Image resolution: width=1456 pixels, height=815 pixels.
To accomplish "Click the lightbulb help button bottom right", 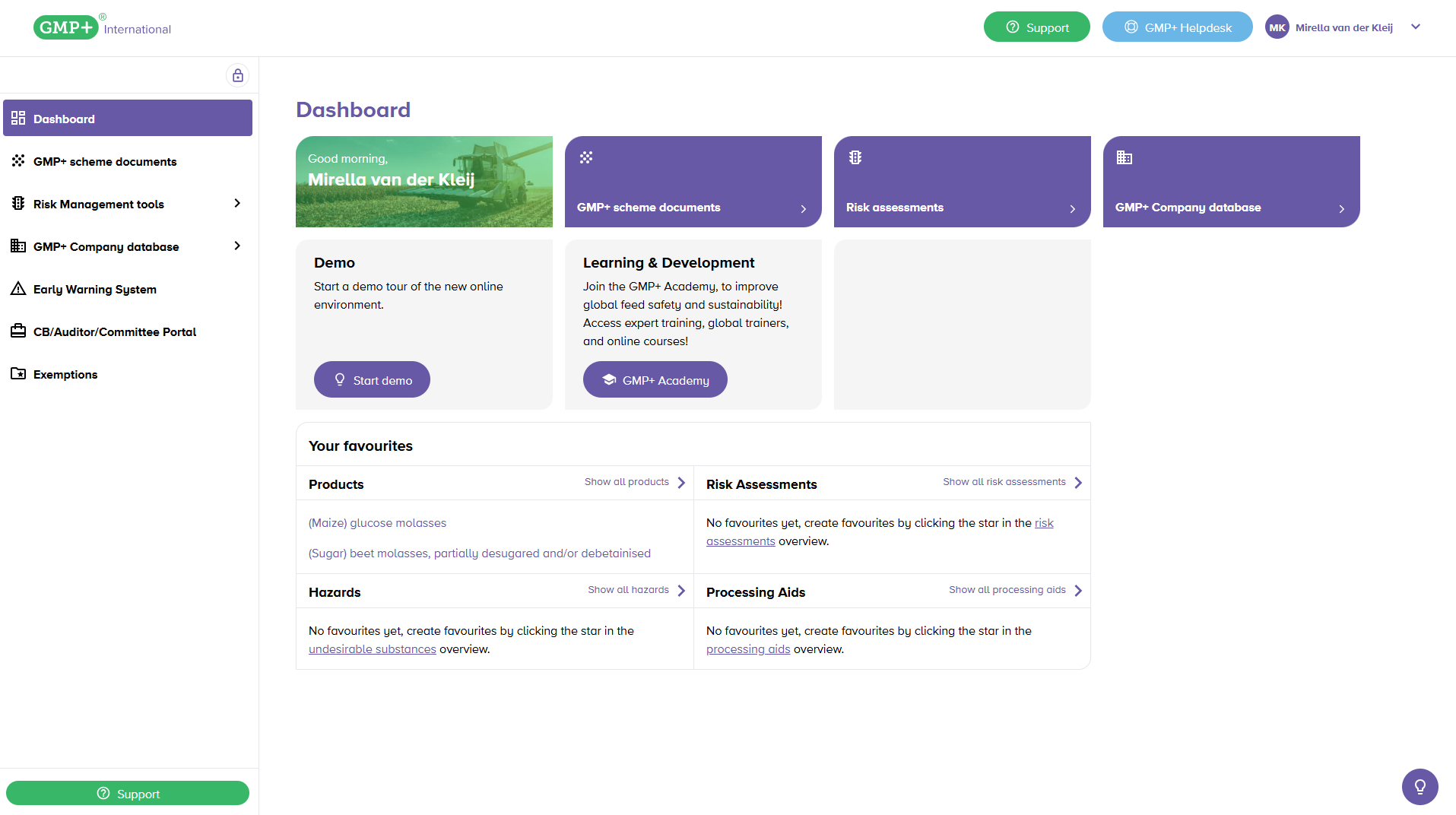I will pyautogui.click(x=1420, y=786).
